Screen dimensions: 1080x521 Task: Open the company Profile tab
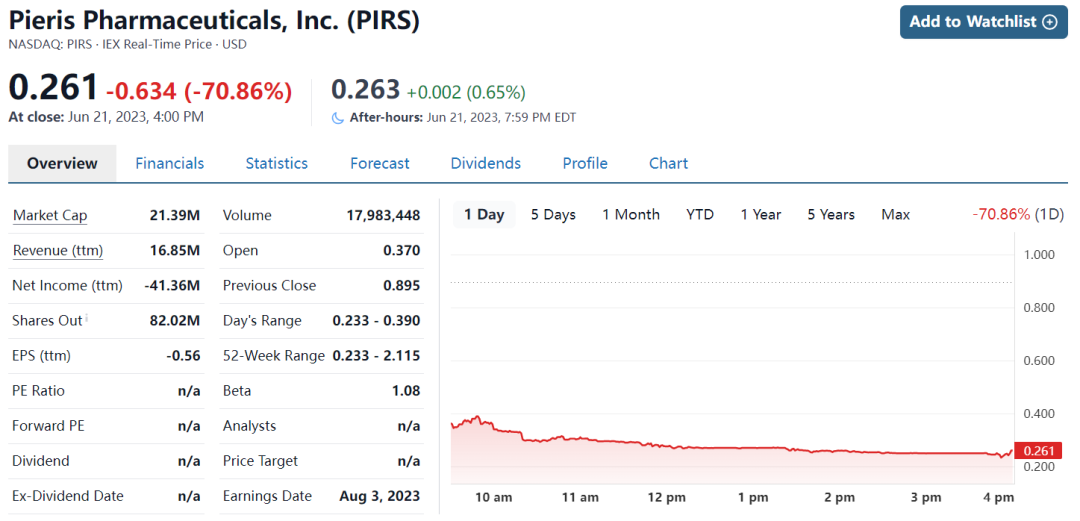click(585, 163)
